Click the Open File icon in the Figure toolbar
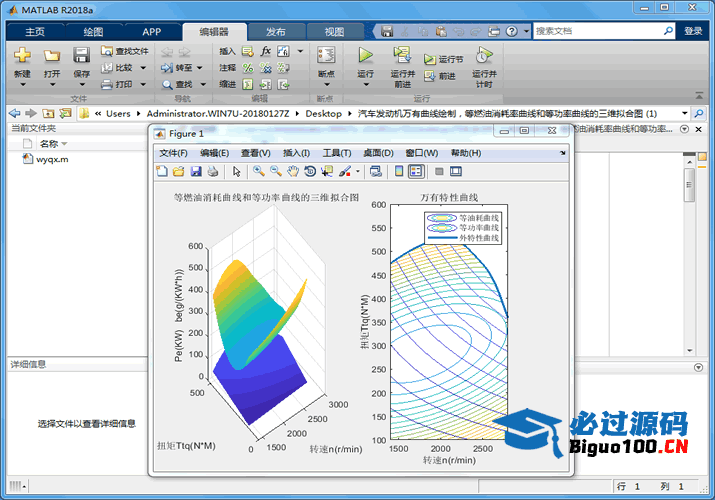Image resolution: width=715 pixels, height=500 pixels. coord(179,171)
